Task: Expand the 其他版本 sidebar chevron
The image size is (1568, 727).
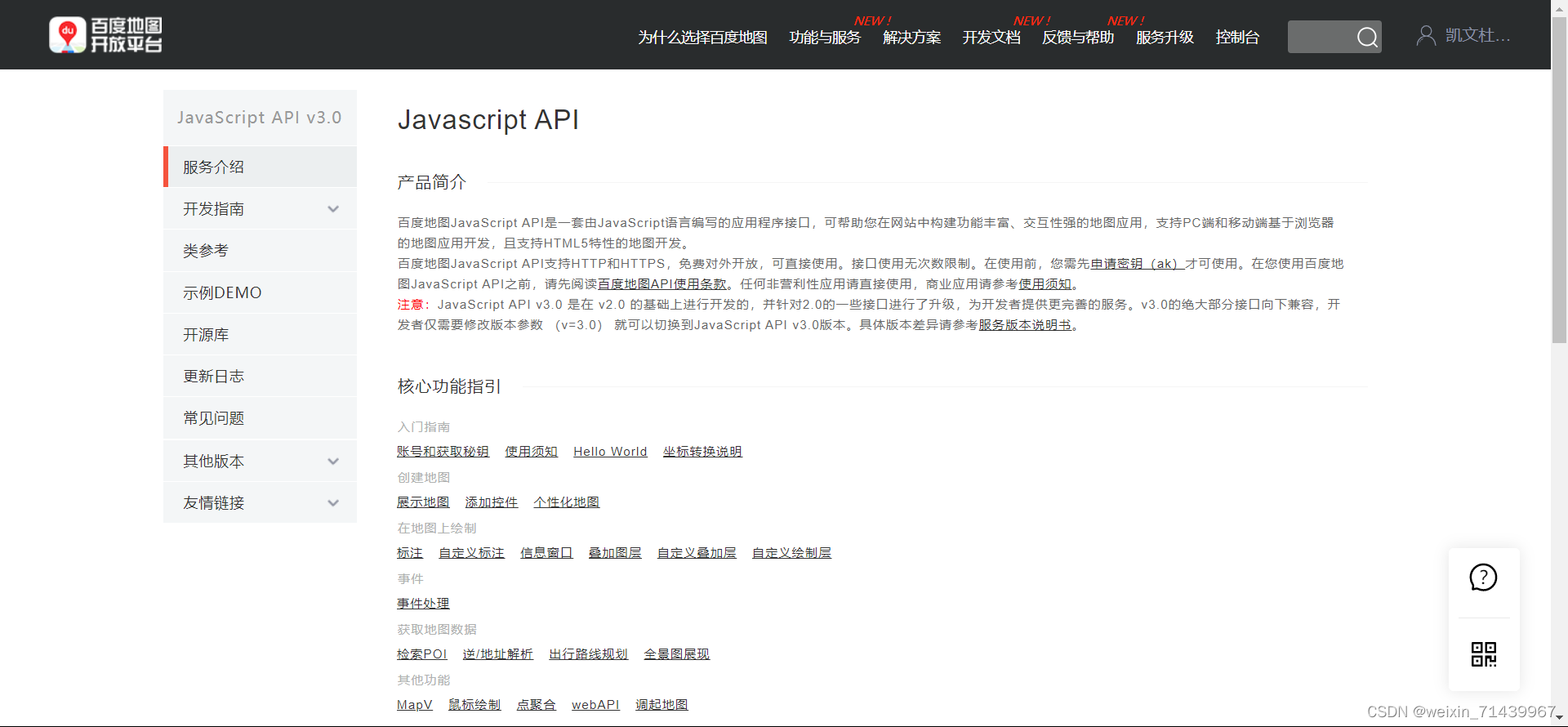Action: pos(333,462)
